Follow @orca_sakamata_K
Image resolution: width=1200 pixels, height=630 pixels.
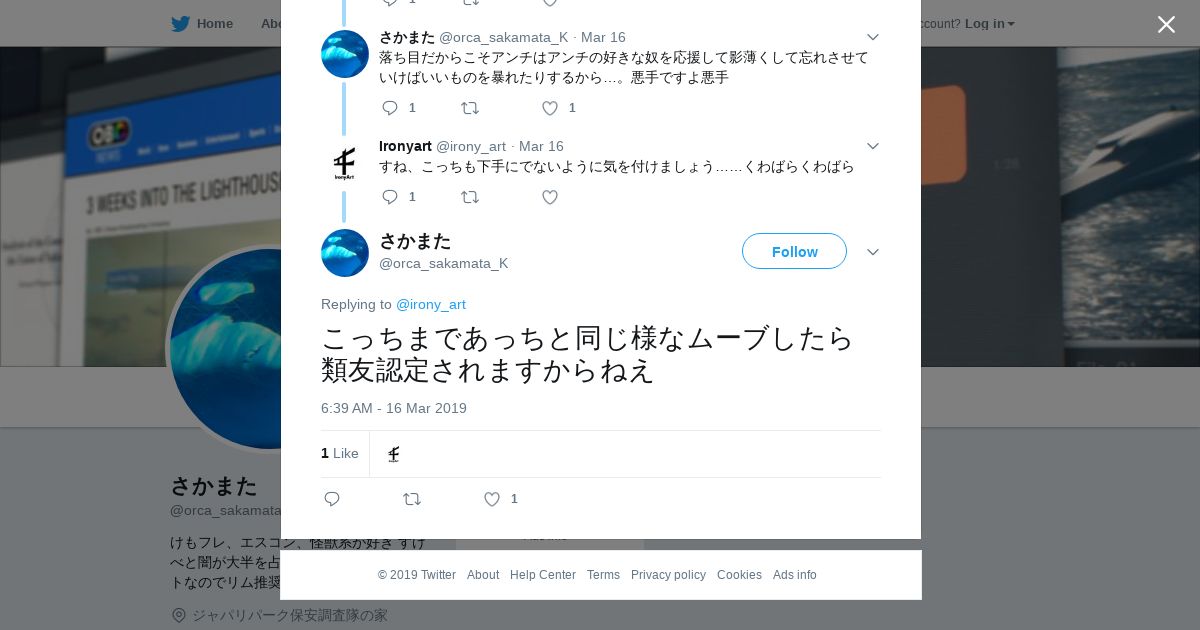794,251
